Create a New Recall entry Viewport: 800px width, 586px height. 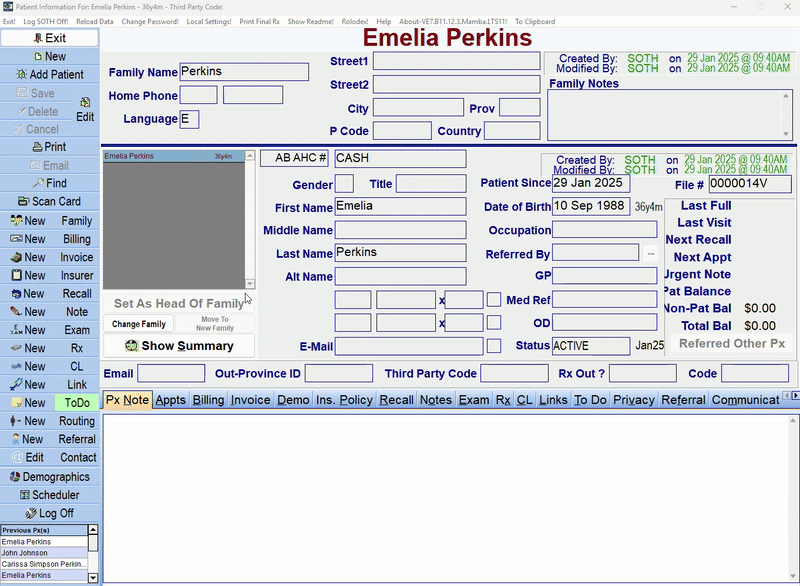[50, 294]
